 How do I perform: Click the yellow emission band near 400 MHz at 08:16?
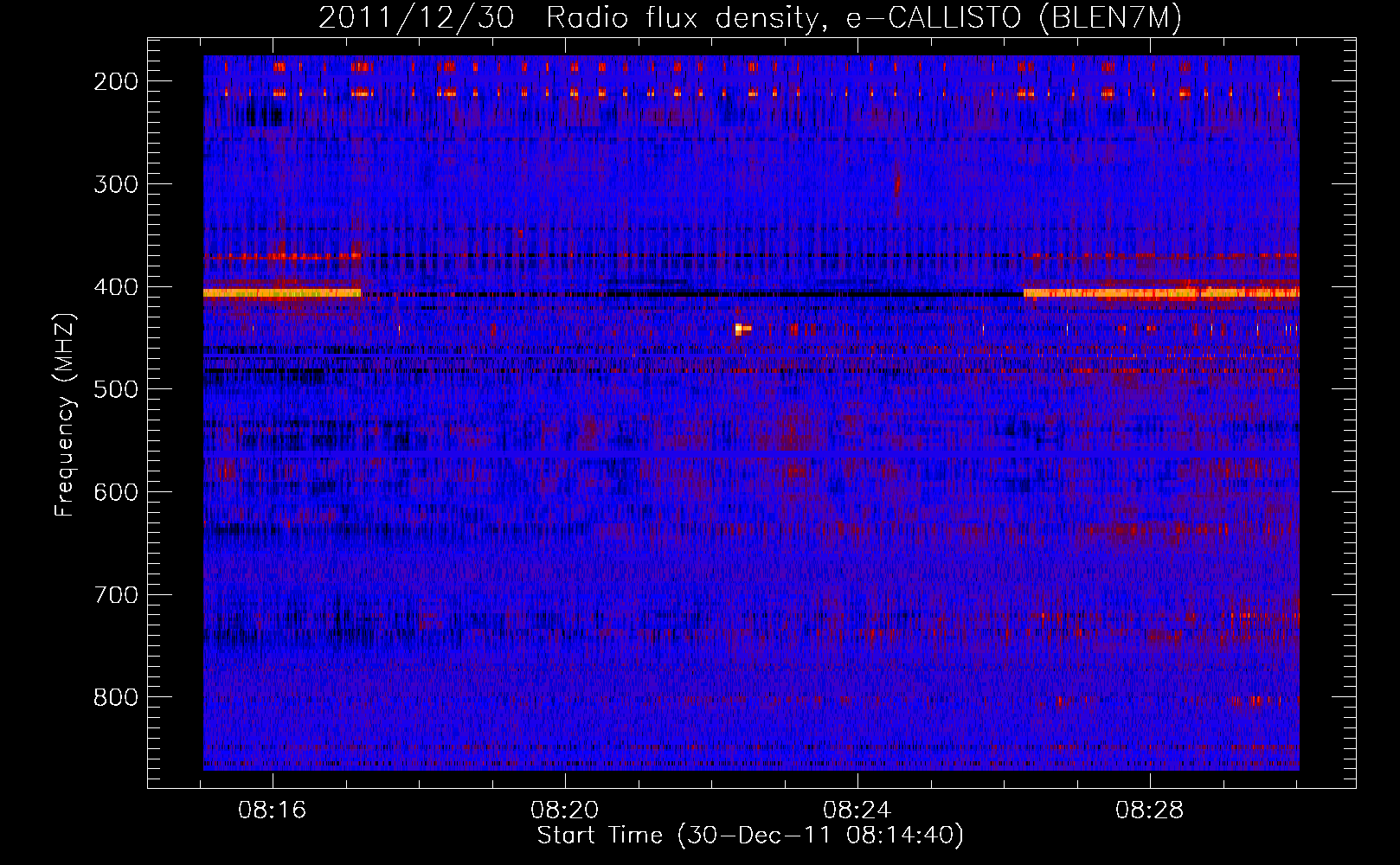(282, 293)
